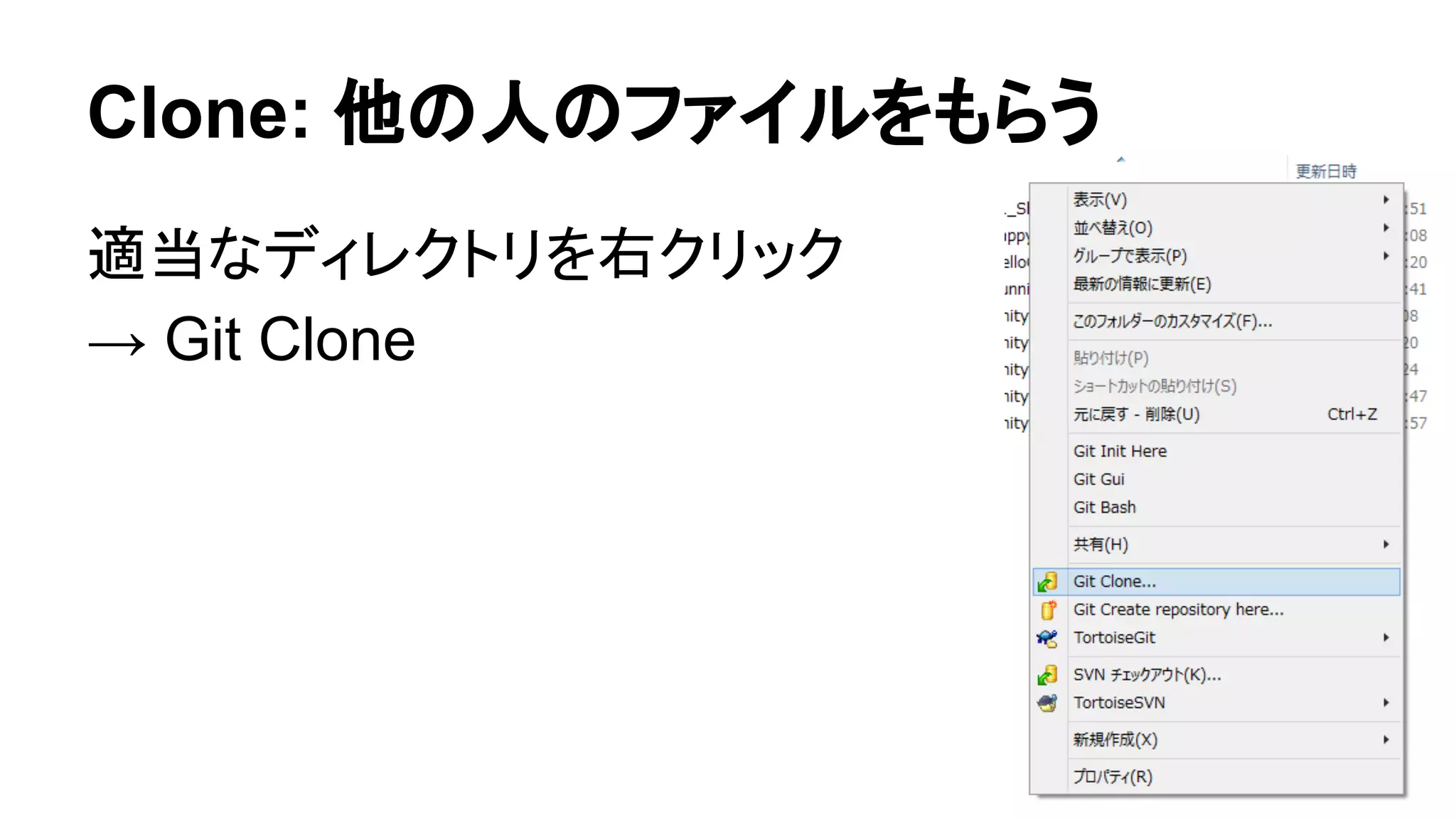Open the グループで表示(P) menu entry
The image size is (1456, 819).
coord(1216,256)
